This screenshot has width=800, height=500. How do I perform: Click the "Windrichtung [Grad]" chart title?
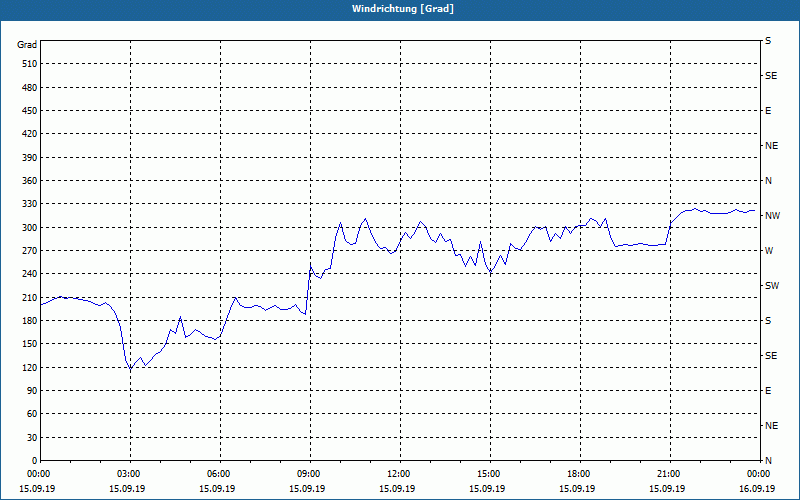point(403,9)
